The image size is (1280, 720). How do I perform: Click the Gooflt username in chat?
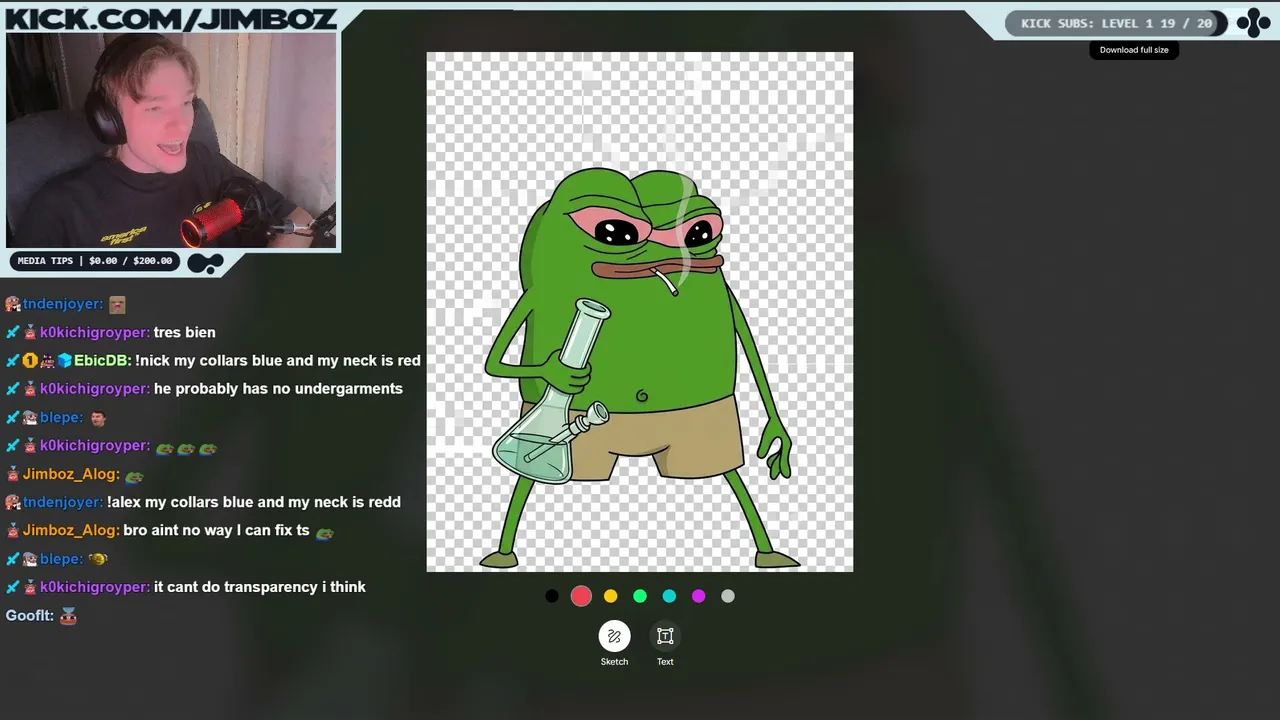[x=30, y=615]
